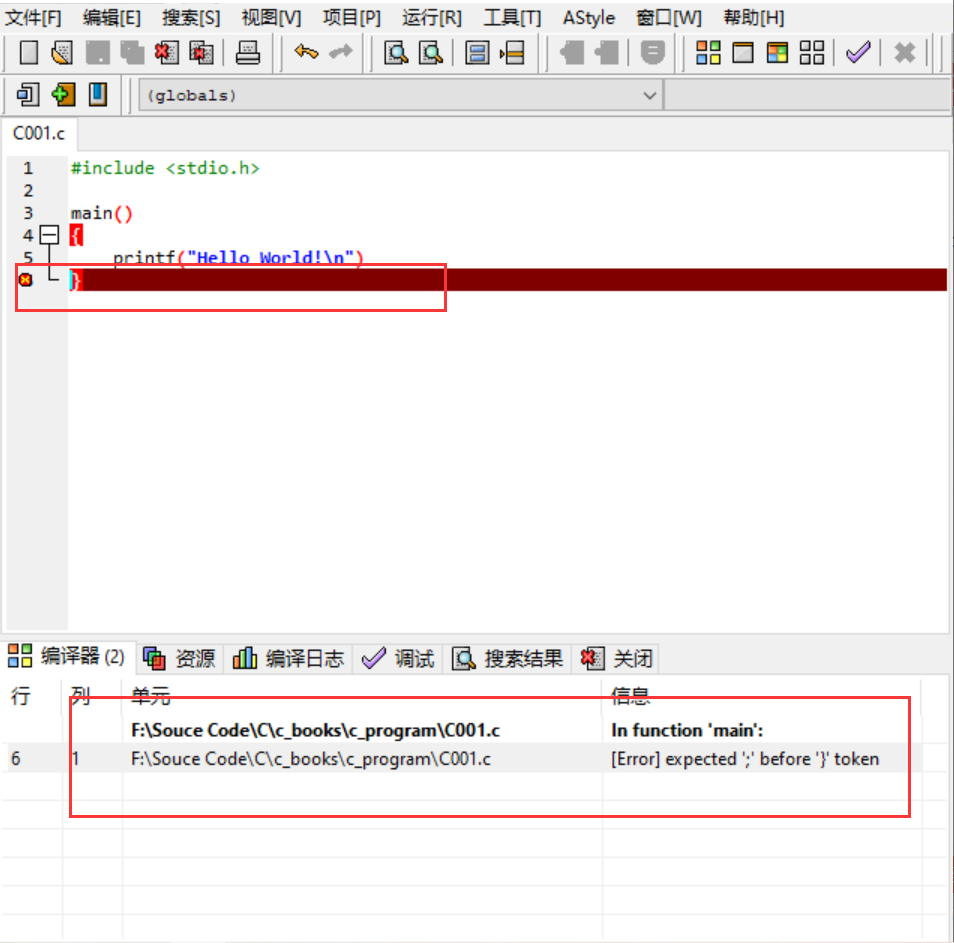Image resolution: width=954 pixels, height=943 pixels.
Task: Open the 窗口[W] menu
Action: pos(669,18)
